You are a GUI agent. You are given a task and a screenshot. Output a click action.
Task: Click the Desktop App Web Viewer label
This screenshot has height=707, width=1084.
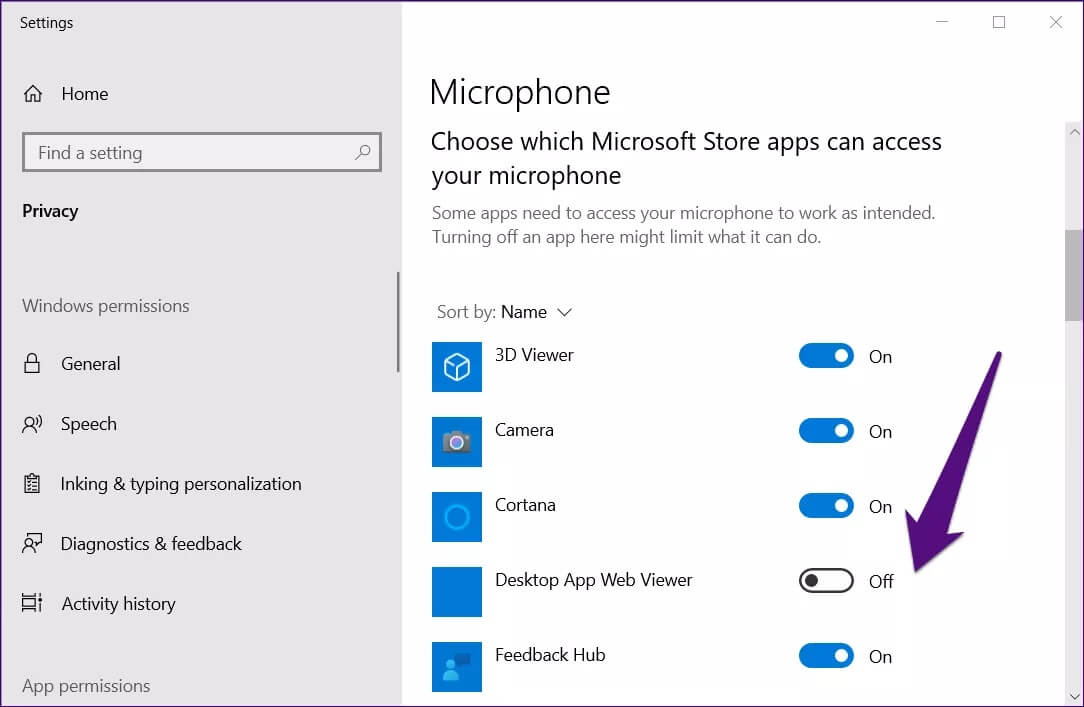(594, 580)
